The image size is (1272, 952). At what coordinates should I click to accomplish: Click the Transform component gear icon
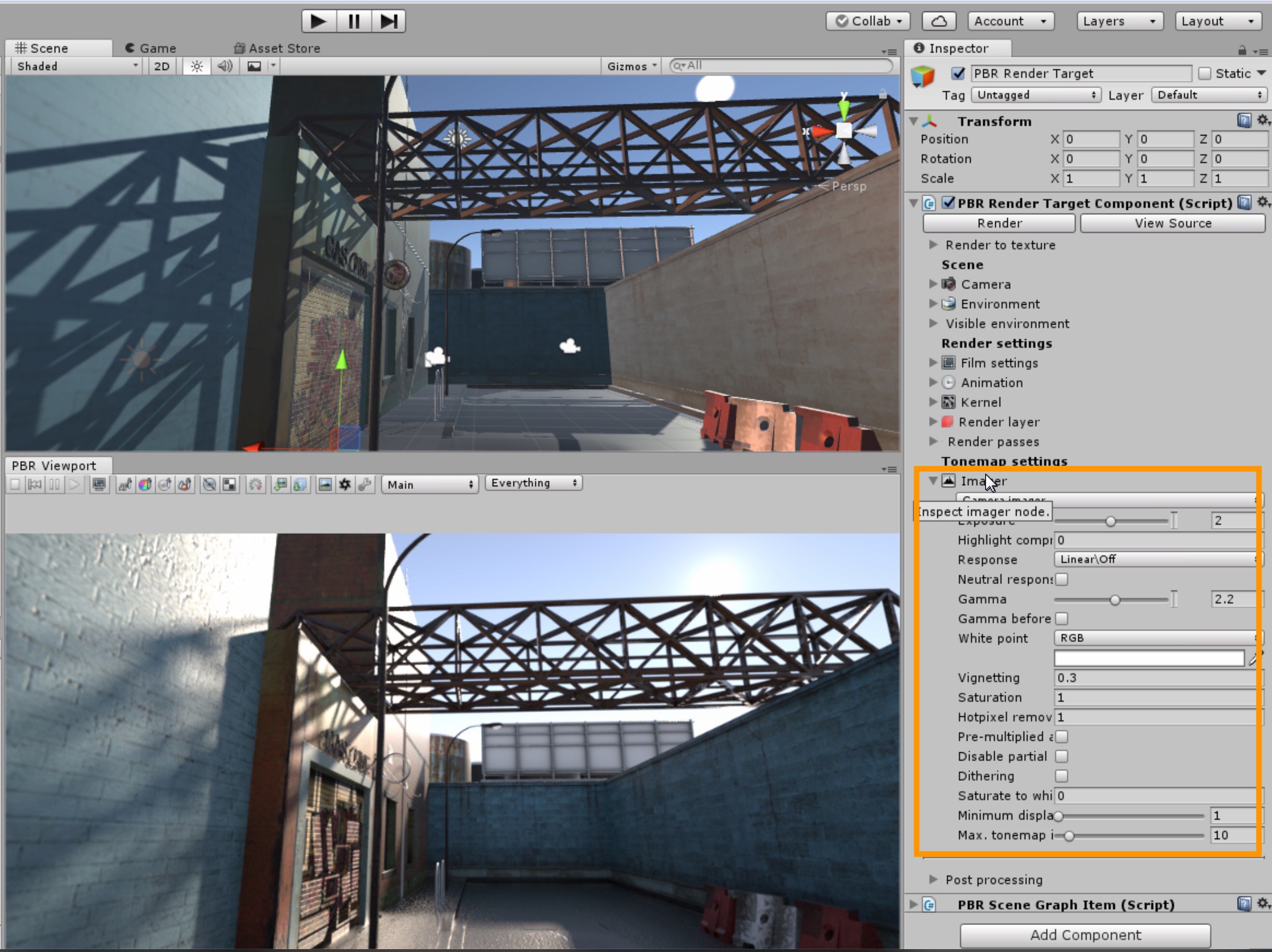click(1262, 120)
